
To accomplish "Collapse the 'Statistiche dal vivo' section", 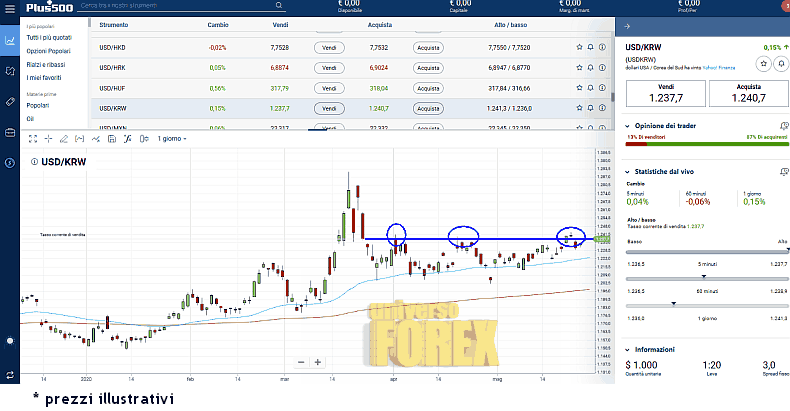I will (x=626, y=173).
